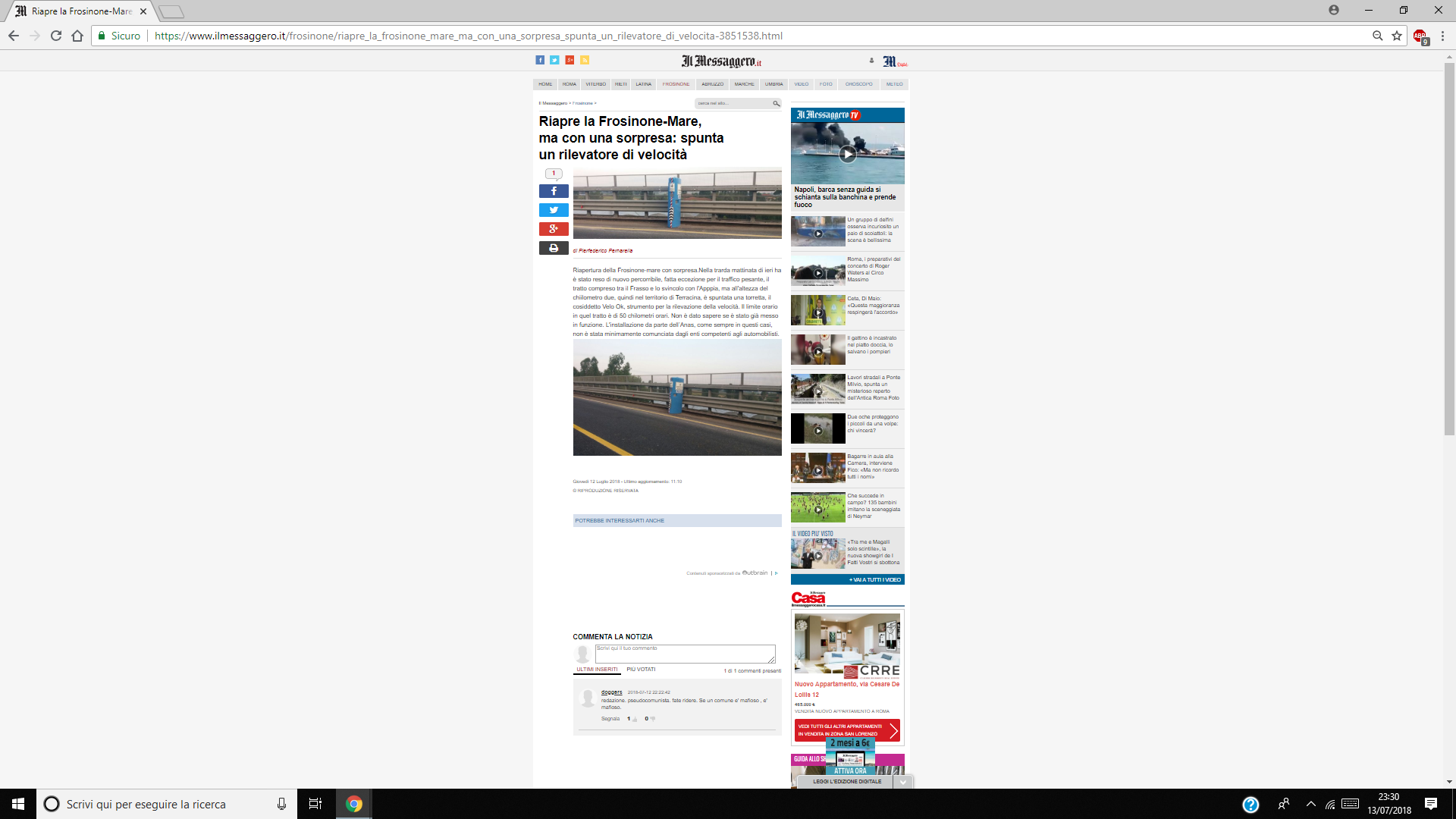Share article with Twitter button
The height and width of the screenshot is (819, 1456).
click(554, 210)
